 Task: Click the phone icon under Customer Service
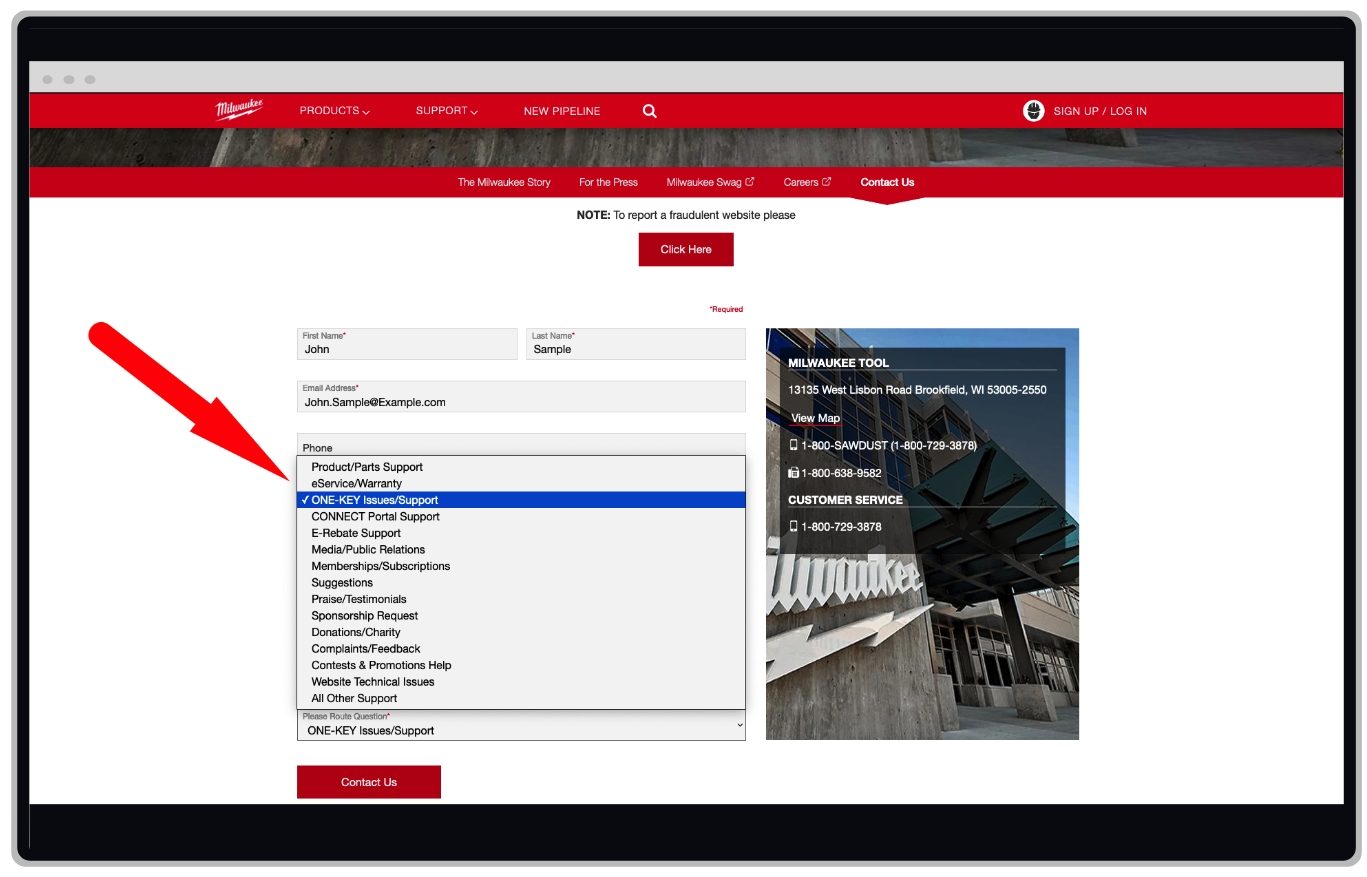793,526
